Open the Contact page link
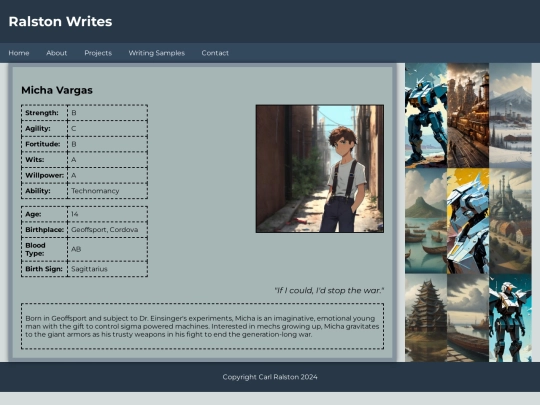The height and width of the screenshot is (405, 540). [x=215, y=53]
